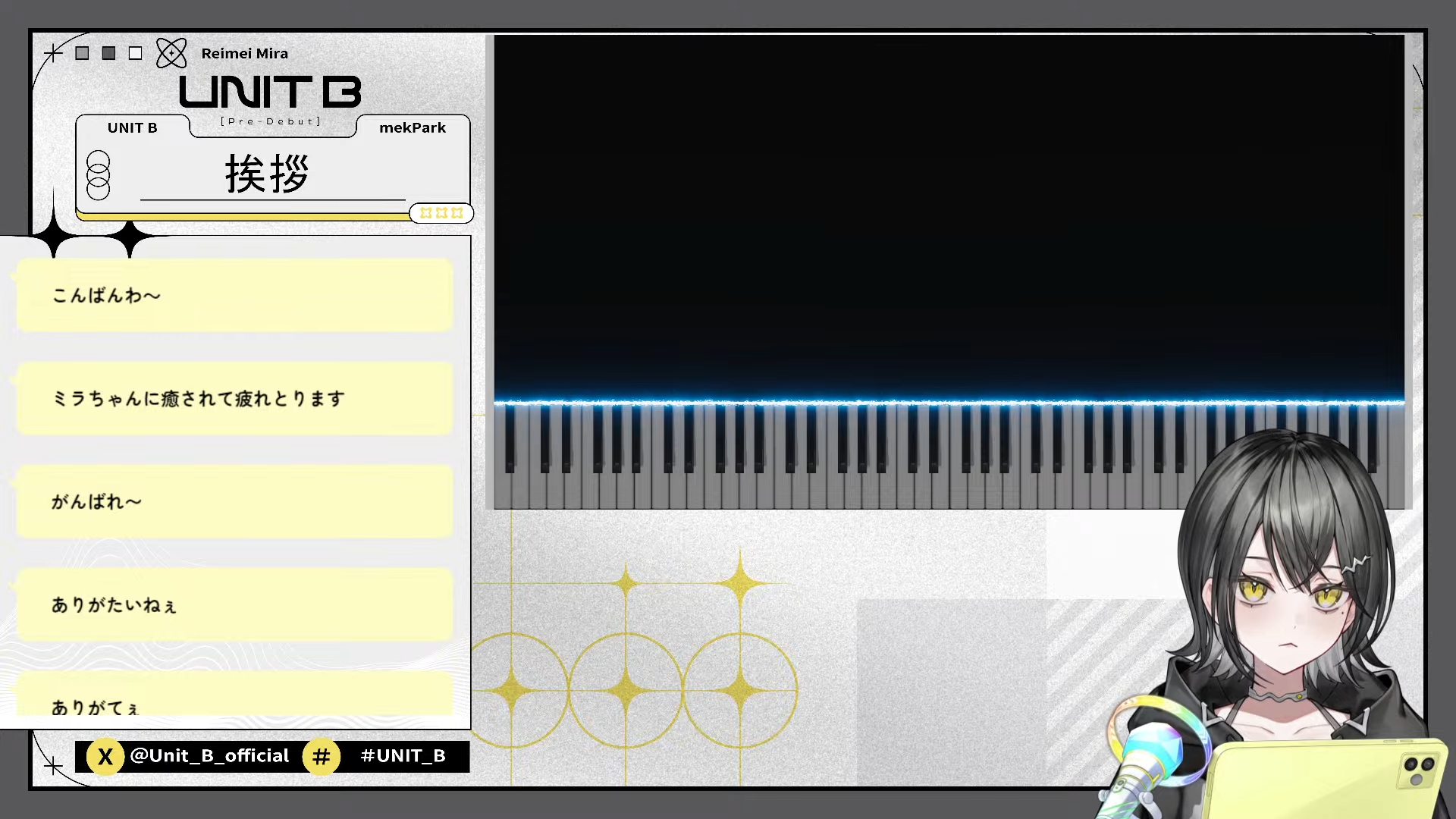Viewport: 1456px width, 819px height.
Task: Click the white square window button
Action: tap(135, 53)
